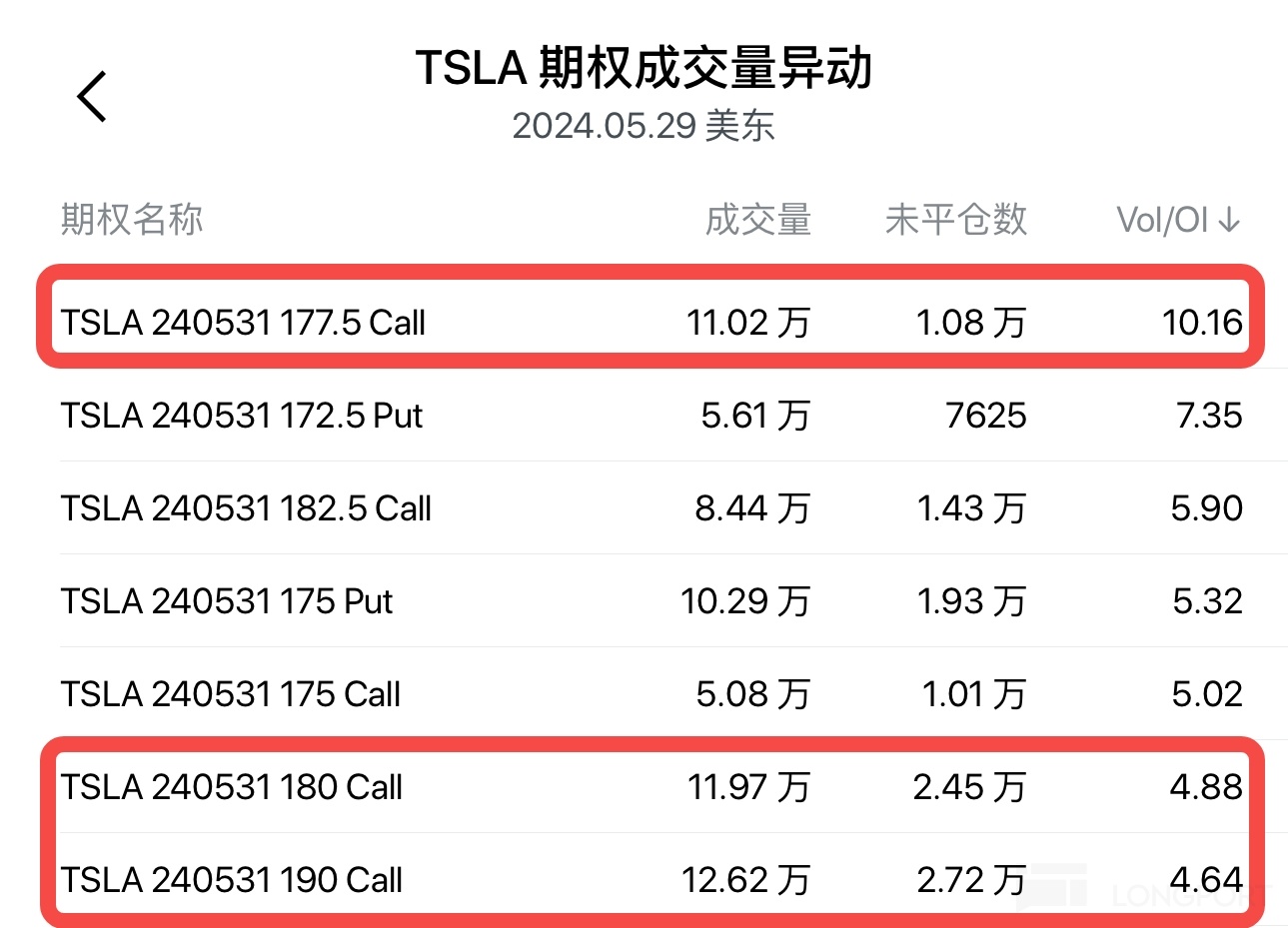Select TSLA 240531 190 Call option
The width and height of the screenshot is (1288, 928).
(x=231, y=880)
